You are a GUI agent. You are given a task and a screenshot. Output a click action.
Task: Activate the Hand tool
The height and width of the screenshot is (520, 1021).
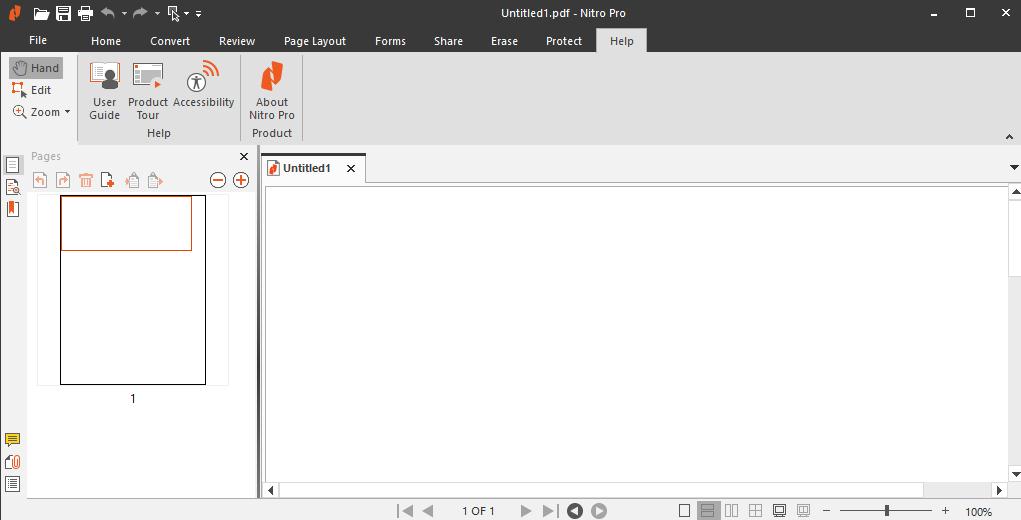36,68
